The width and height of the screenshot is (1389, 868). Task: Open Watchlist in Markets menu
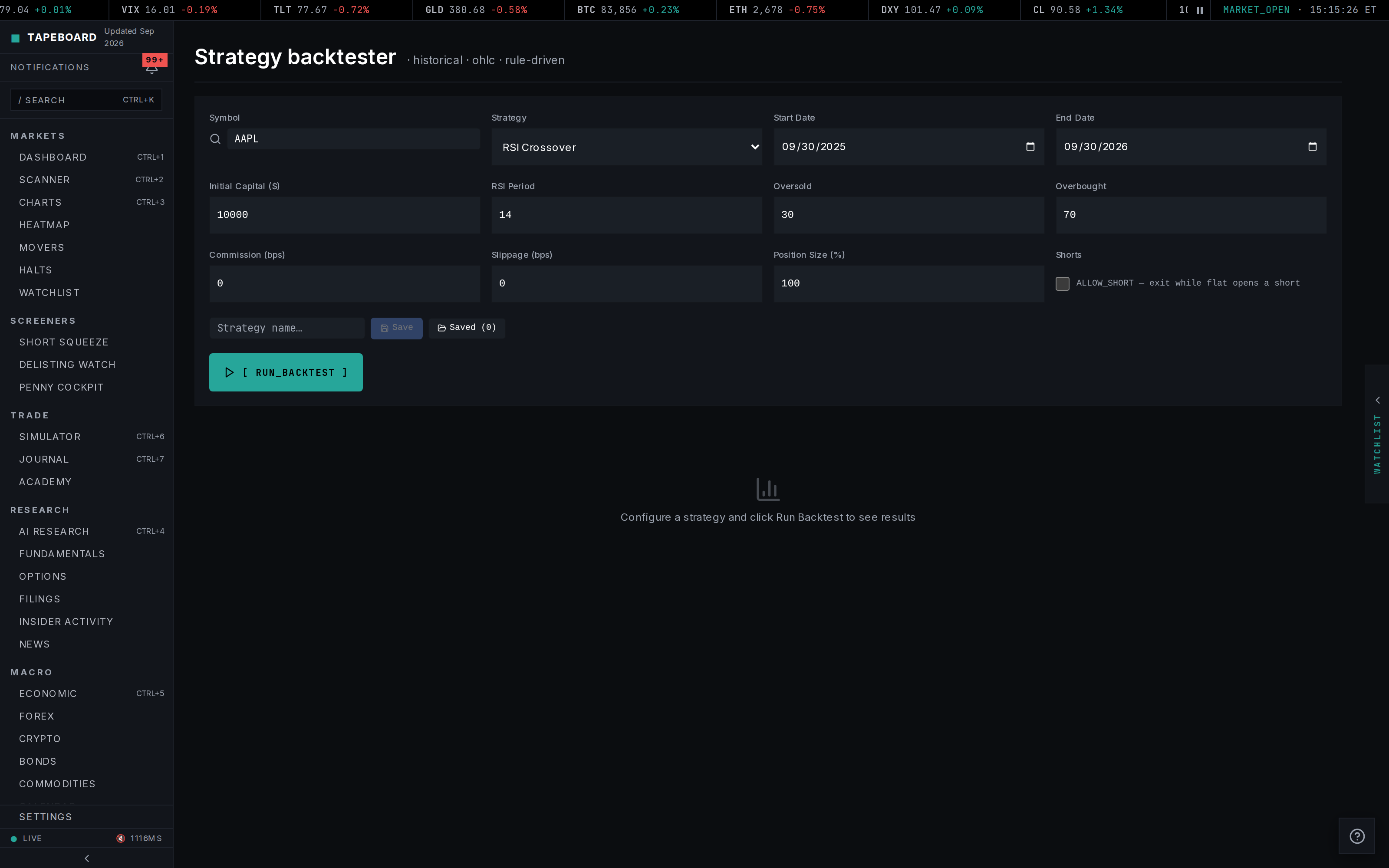point(87,293)
